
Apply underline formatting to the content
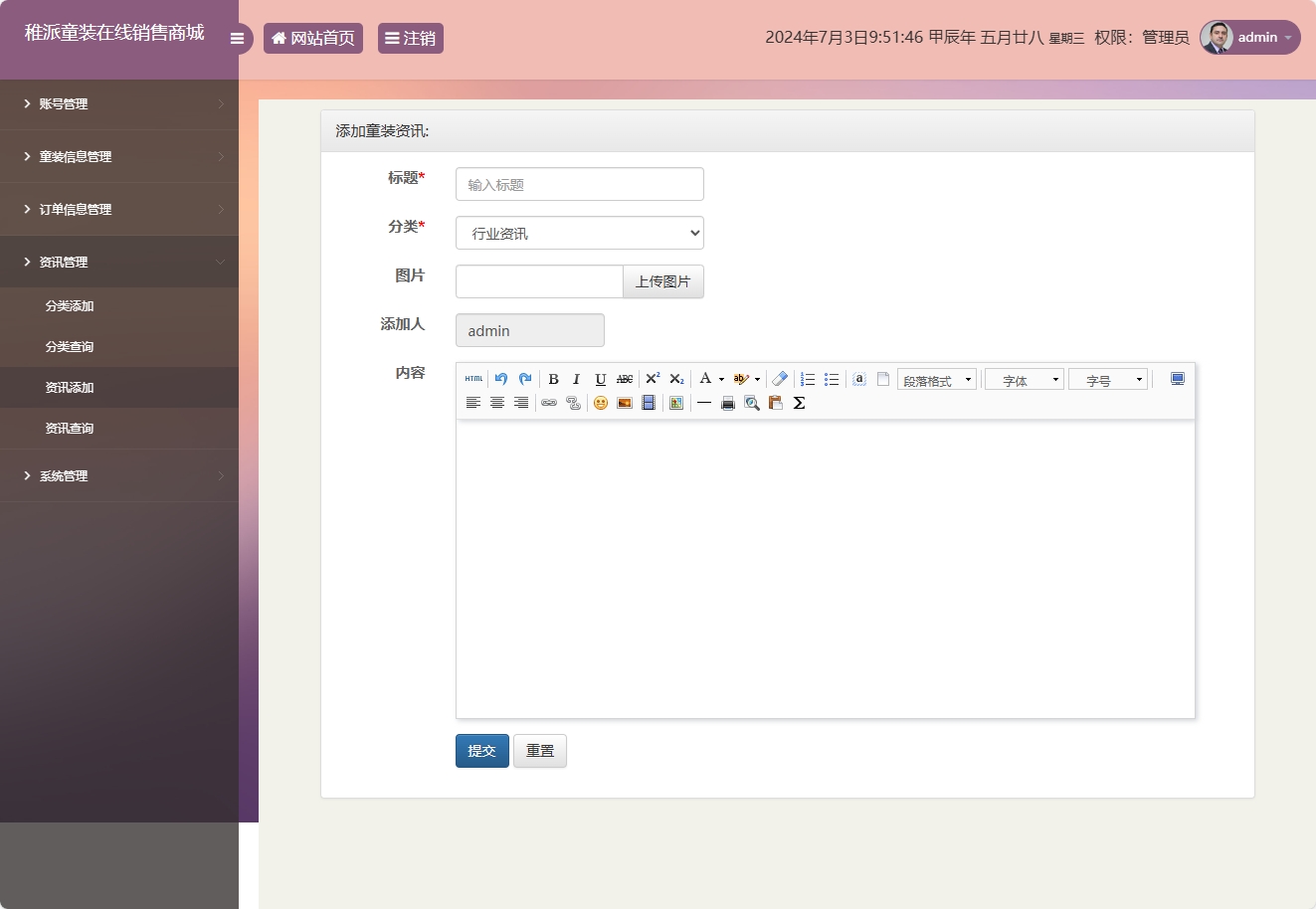(600, 379)
